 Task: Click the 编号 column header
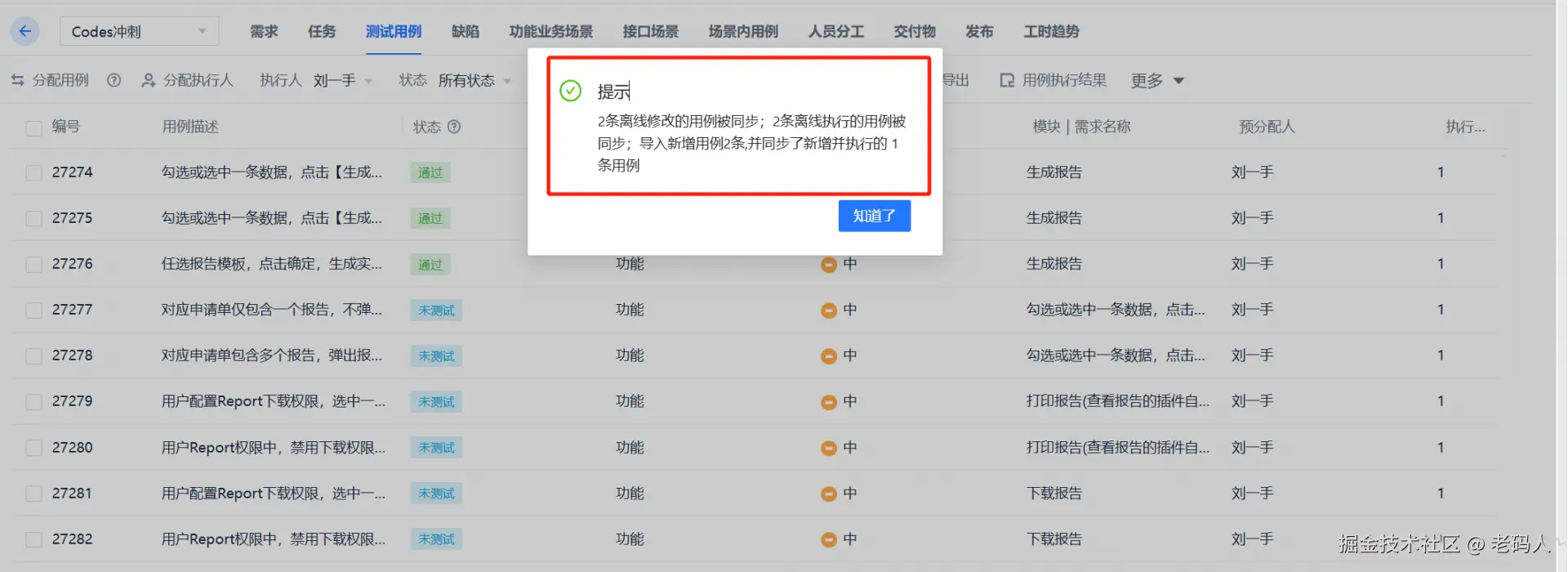[66, 127]
